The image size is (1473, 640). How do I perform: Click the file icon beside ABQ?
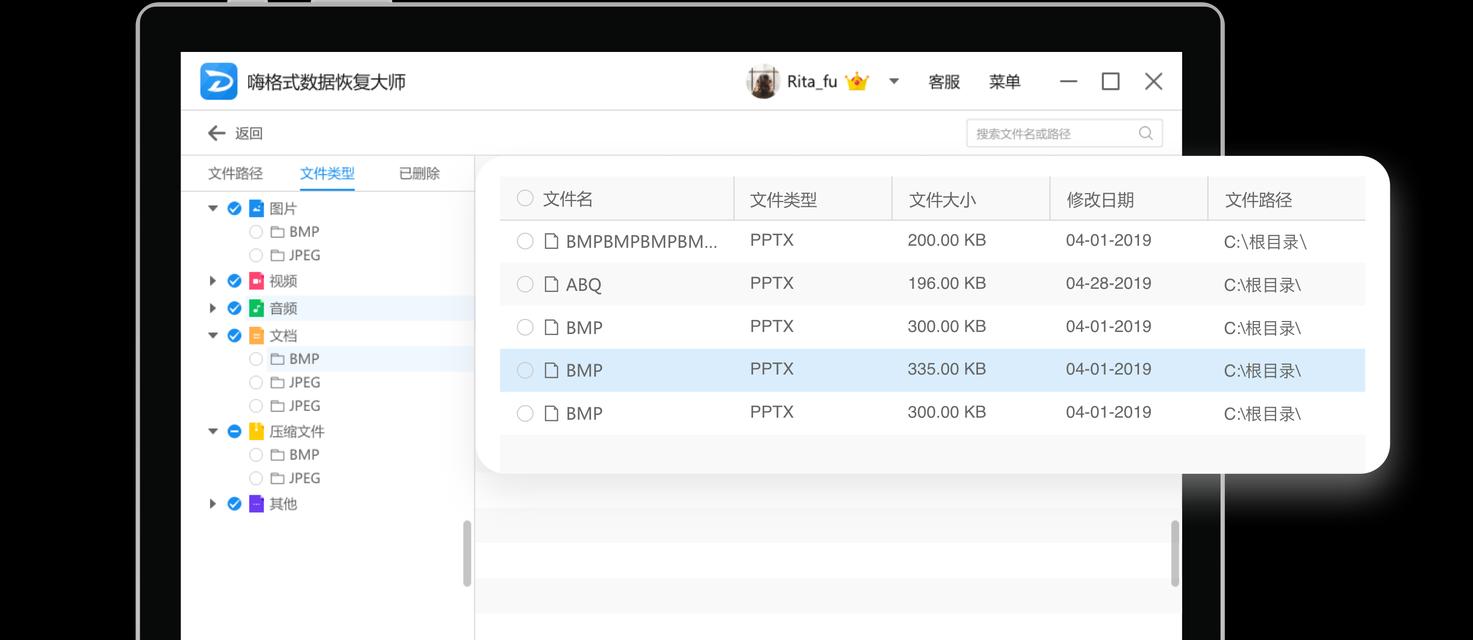tap(551, 284)
